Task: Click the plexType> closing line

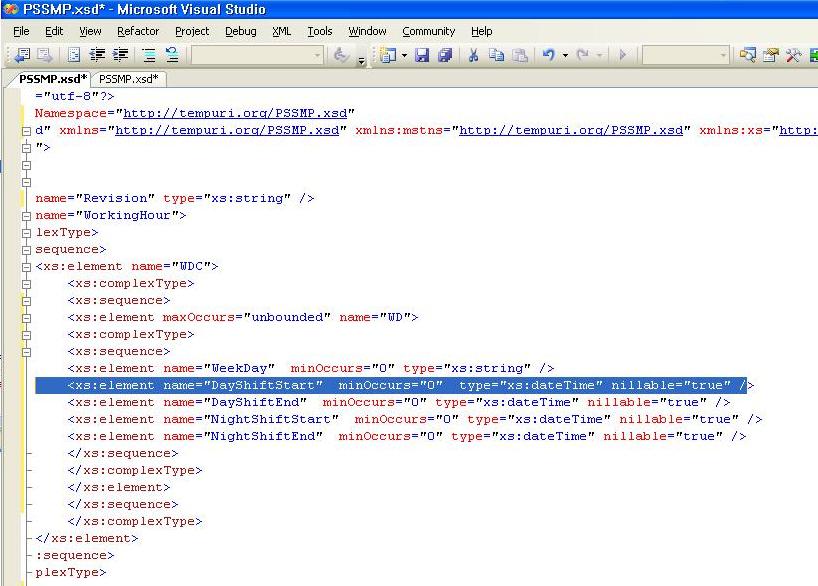Action: pos(70,572)
